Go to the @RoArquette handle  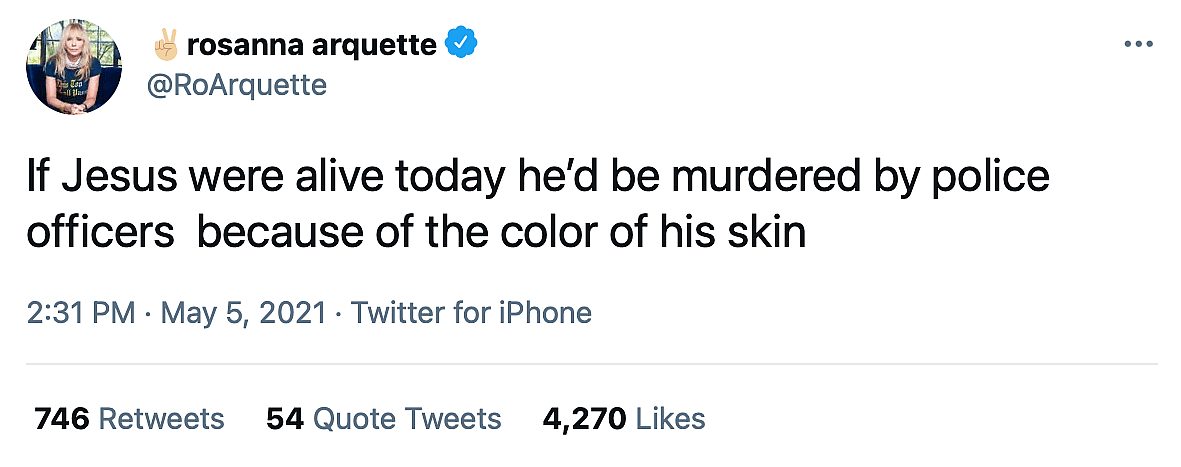[237, 85]
